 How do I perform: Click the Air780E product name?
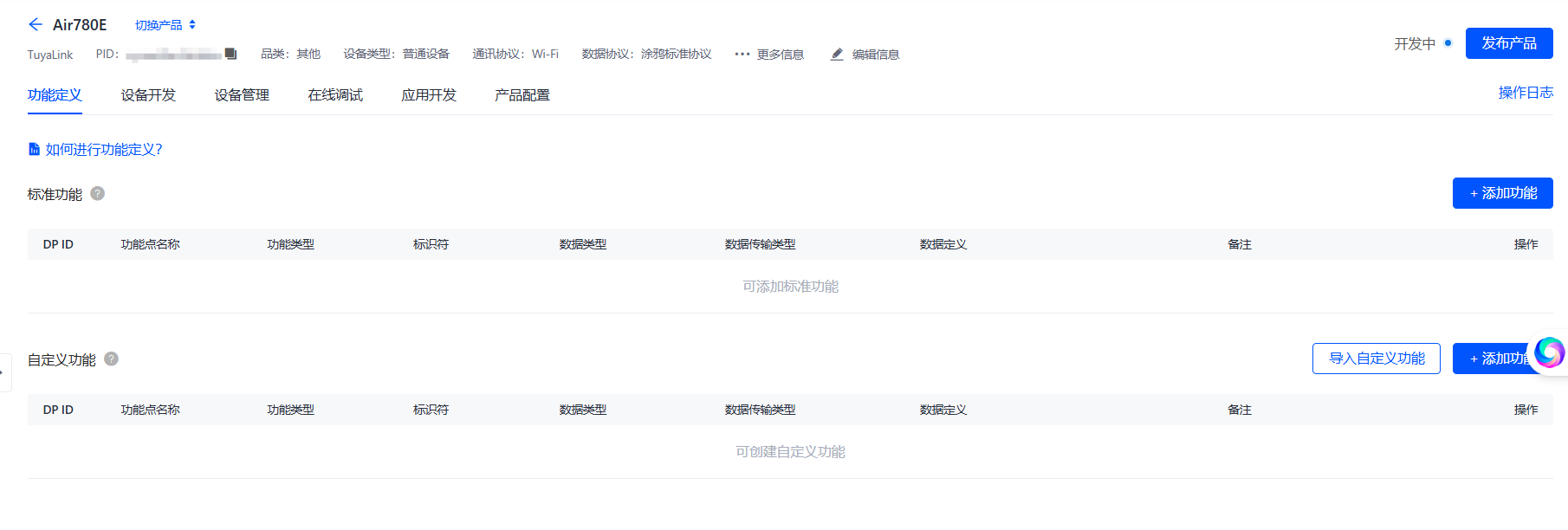pyautogui.click(x=80, y=25)
